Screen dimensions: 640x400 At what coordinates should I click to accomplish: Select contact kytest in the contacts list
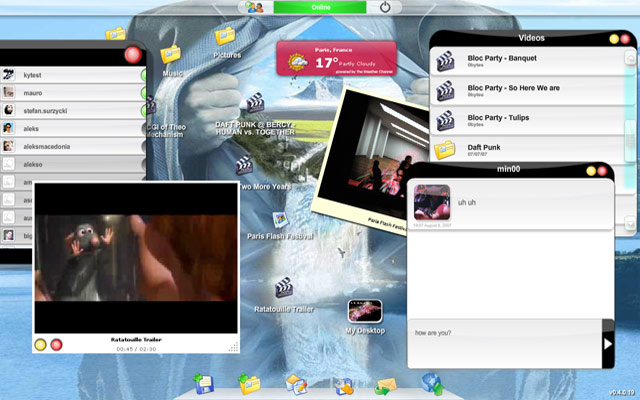pos(73,75)
